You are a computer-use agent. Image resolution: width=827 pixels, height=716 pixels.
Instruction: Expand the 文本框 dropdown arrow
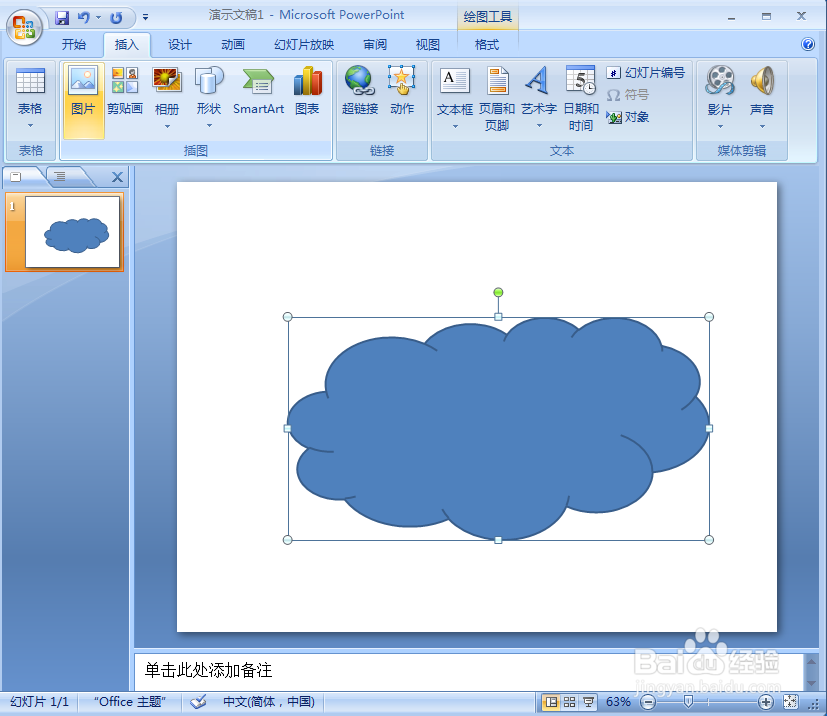click(x=455, y=127)
